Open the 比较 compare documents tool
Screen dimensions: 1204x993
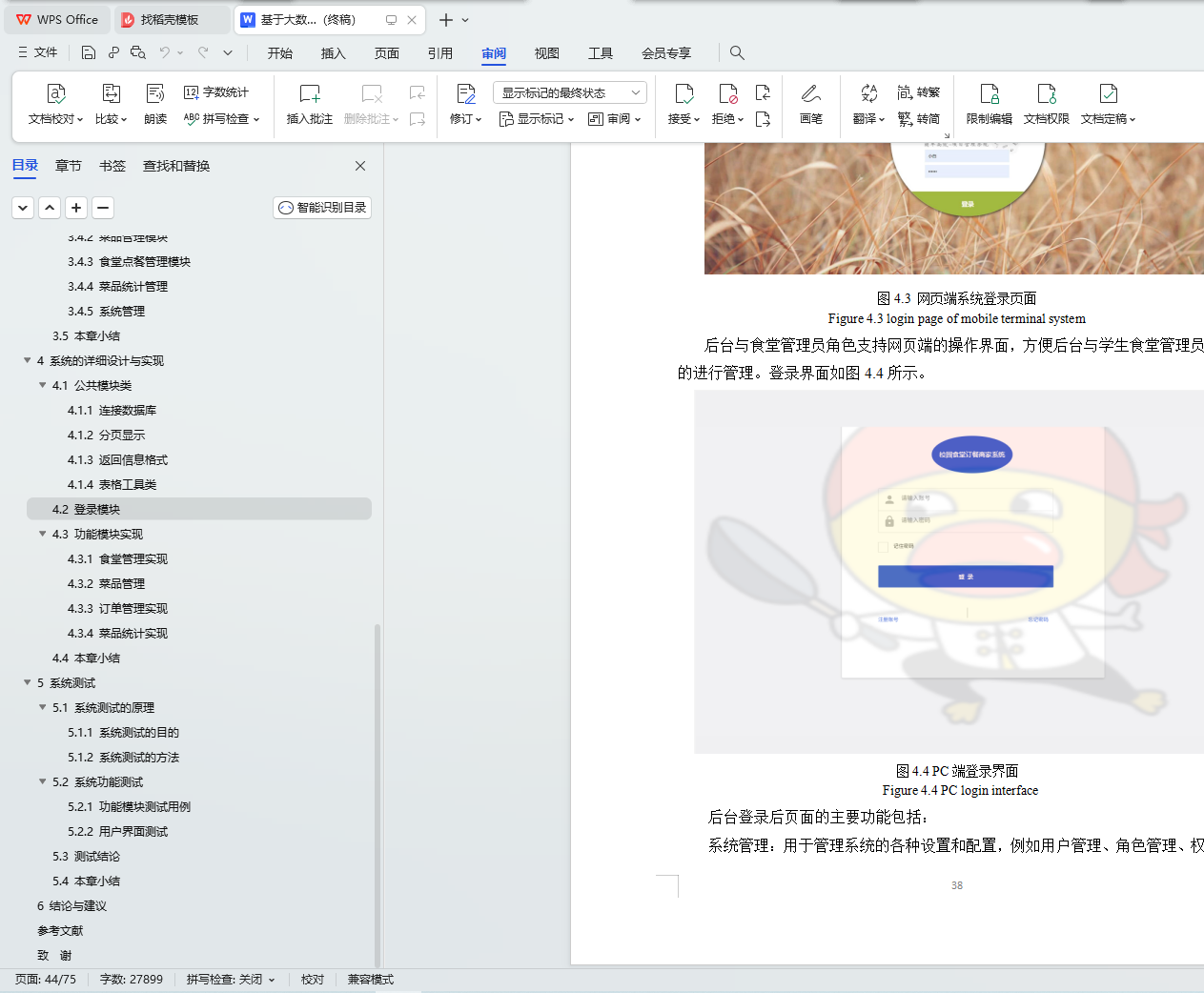click(x=111, y=104)
